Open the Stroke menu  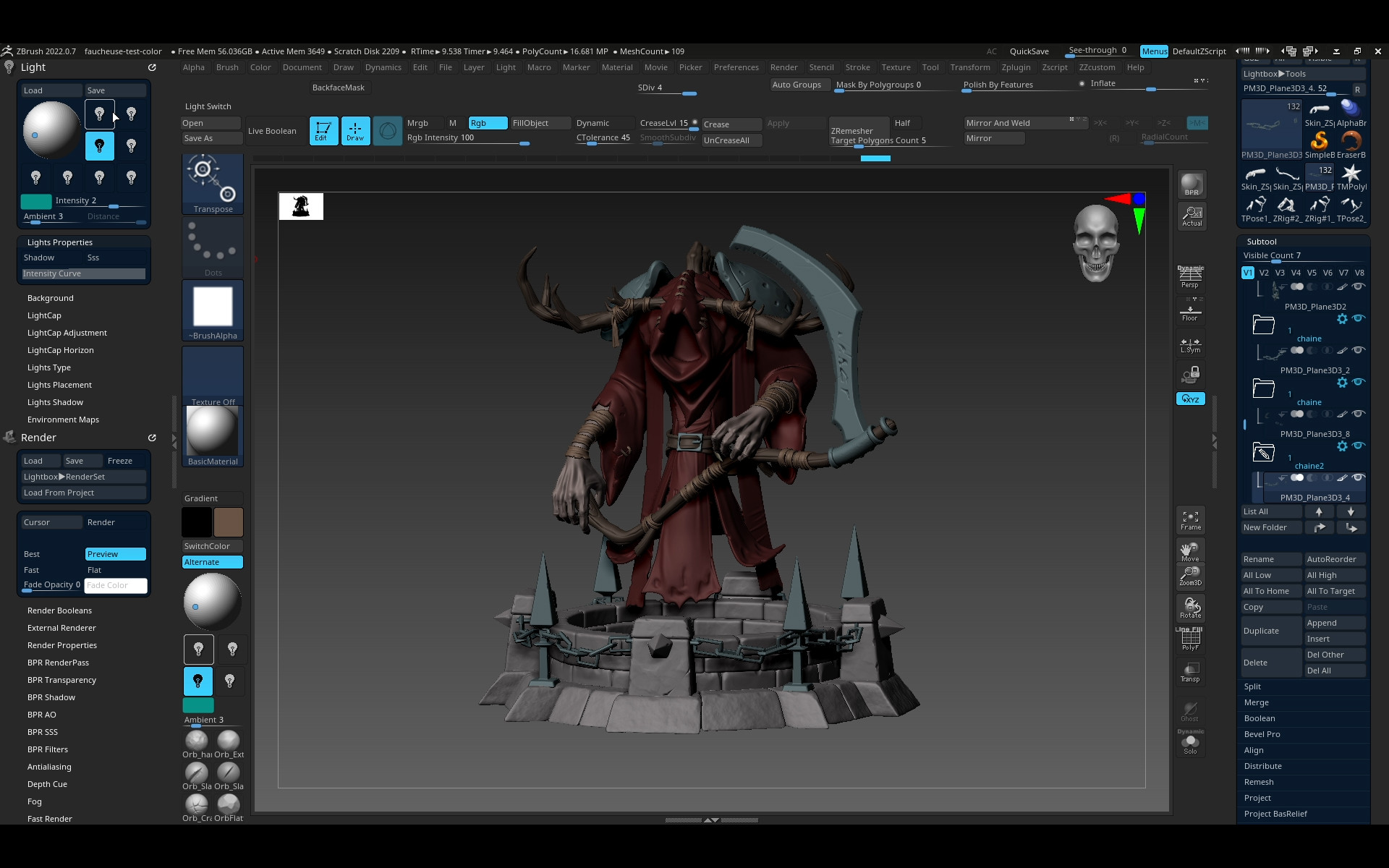(x=857, y=67)
